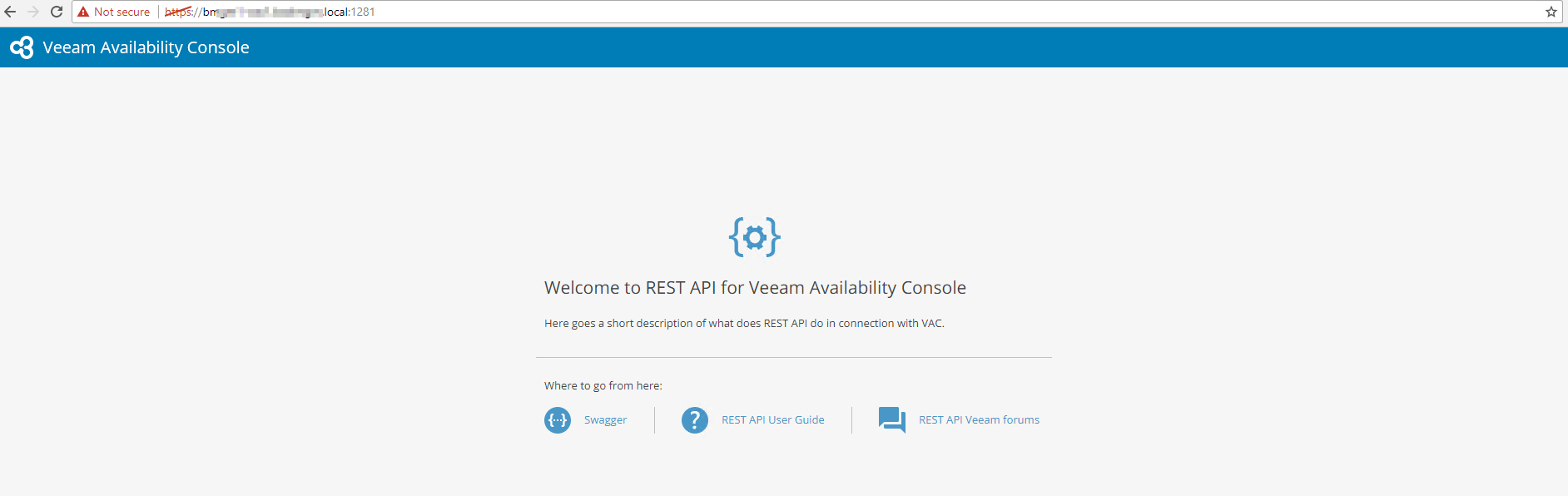Open the Swagger link
Screen dimensions: 1568x496
coord(605,420)
